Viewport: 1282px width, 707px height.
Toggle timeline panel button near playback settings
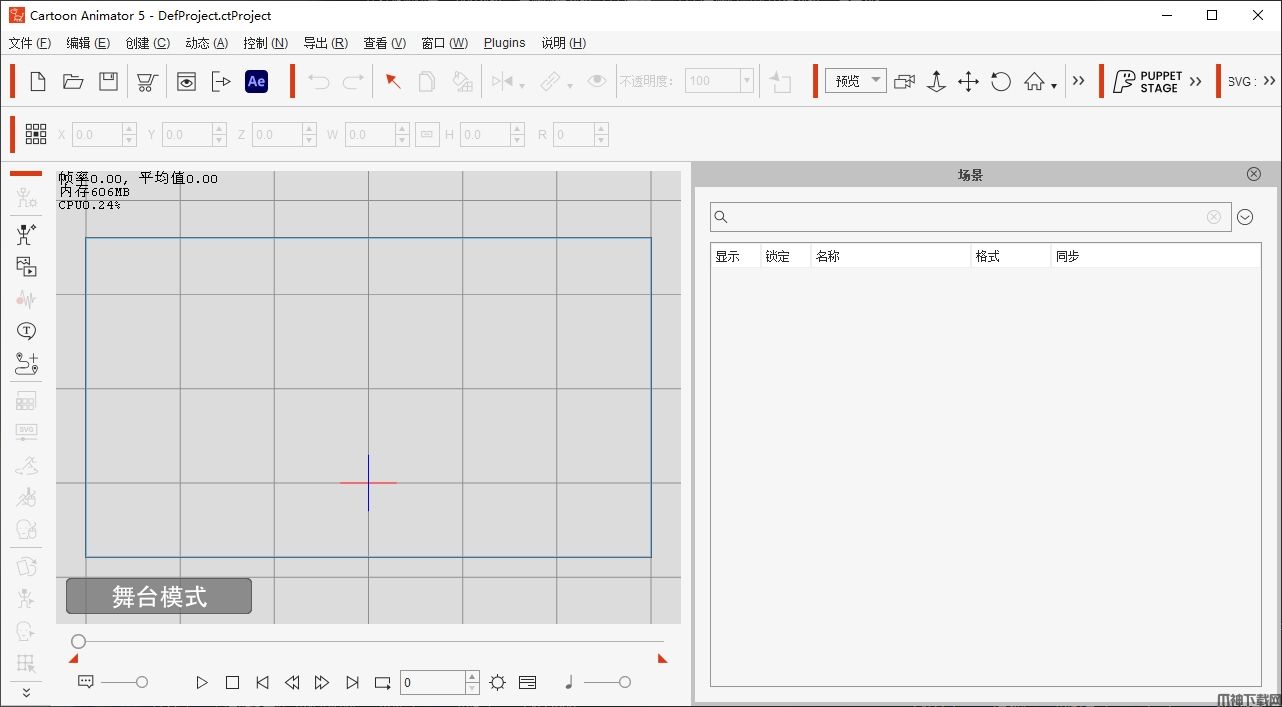coord(528,683)
